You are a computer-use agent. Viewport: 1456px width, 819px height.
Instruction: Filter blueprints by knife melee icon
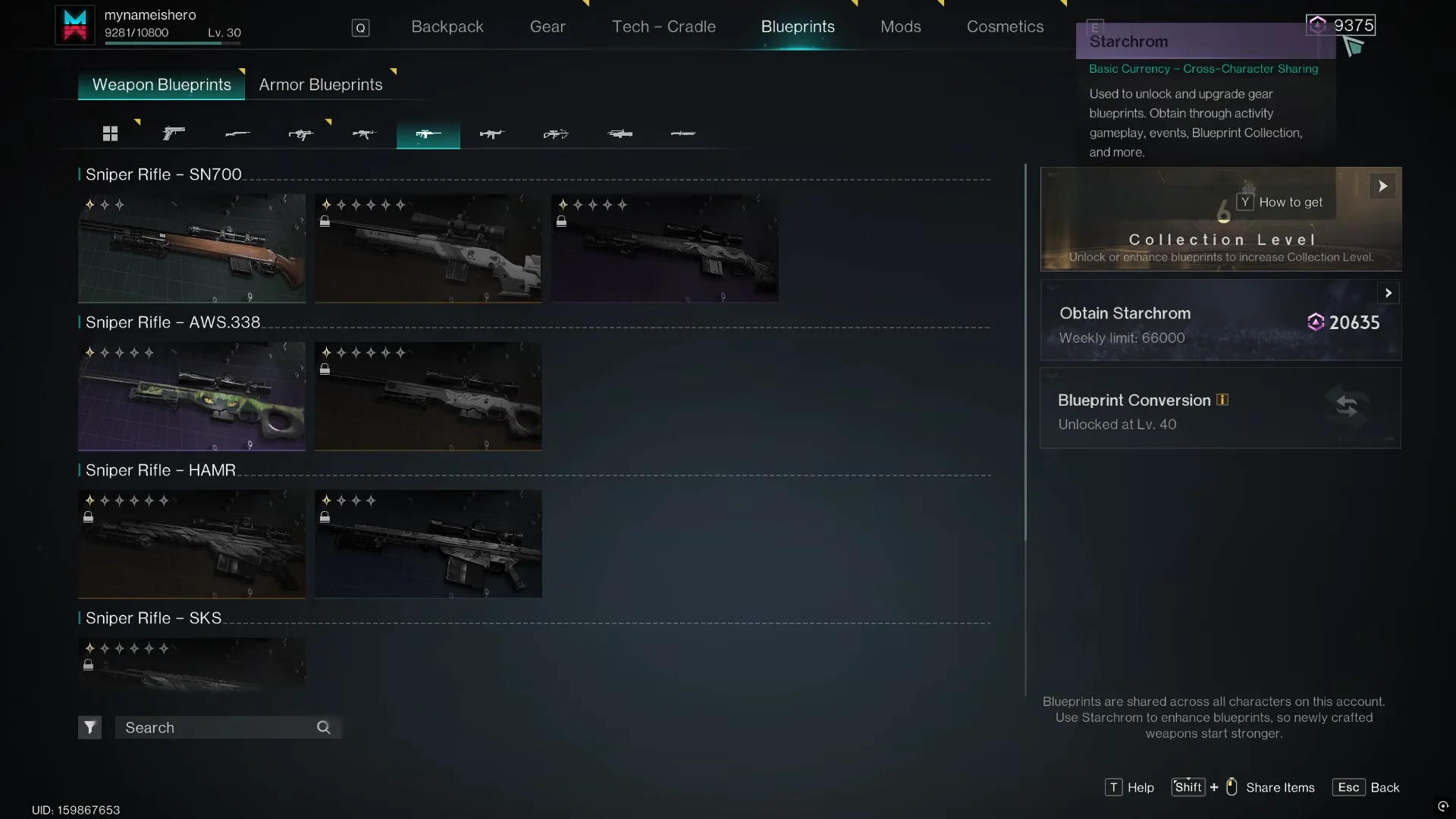coord(683,133)
